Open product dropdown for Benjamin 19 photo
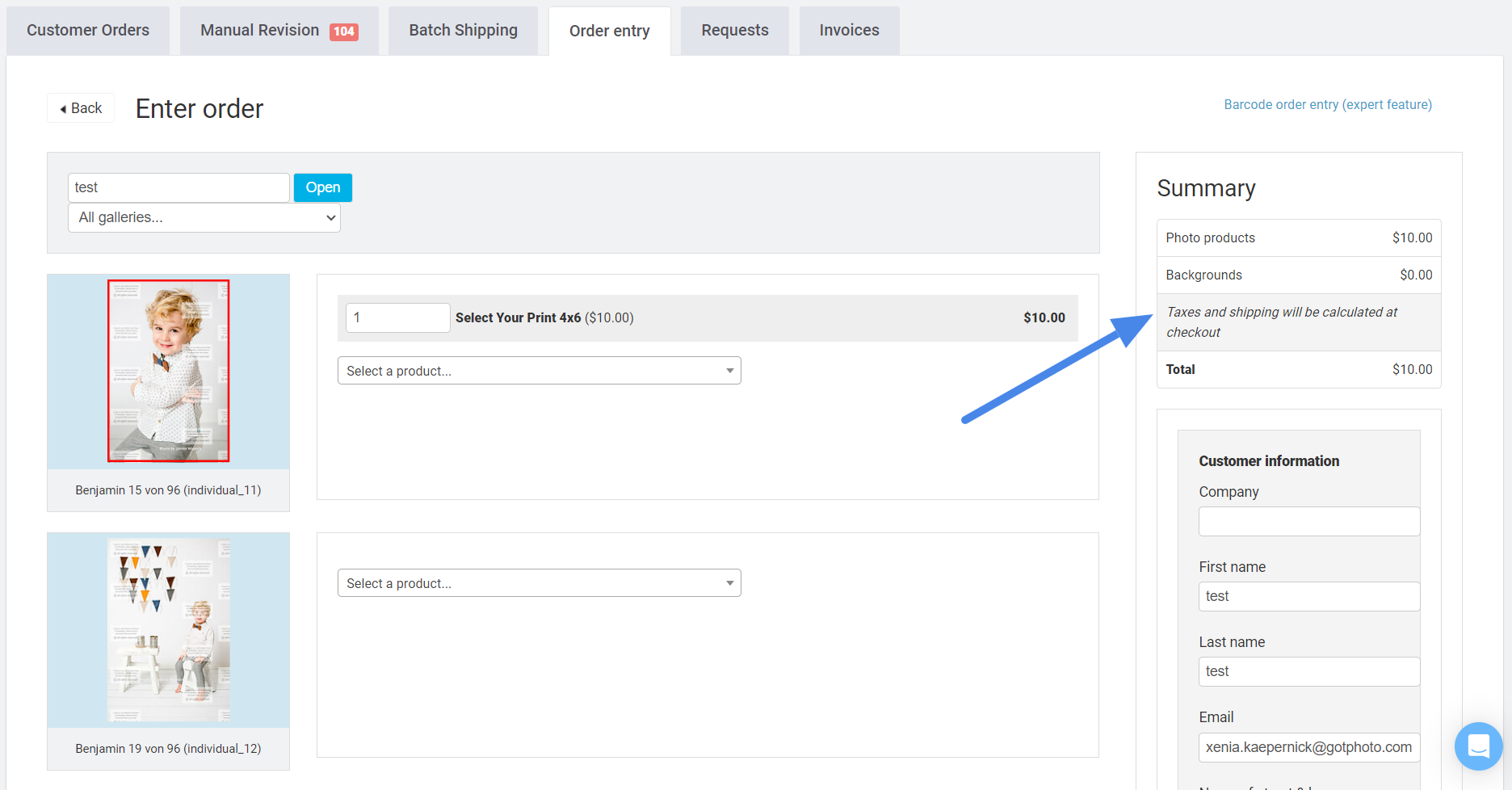Viewport: 1512px width, 790px height. (x=540, y=583)
